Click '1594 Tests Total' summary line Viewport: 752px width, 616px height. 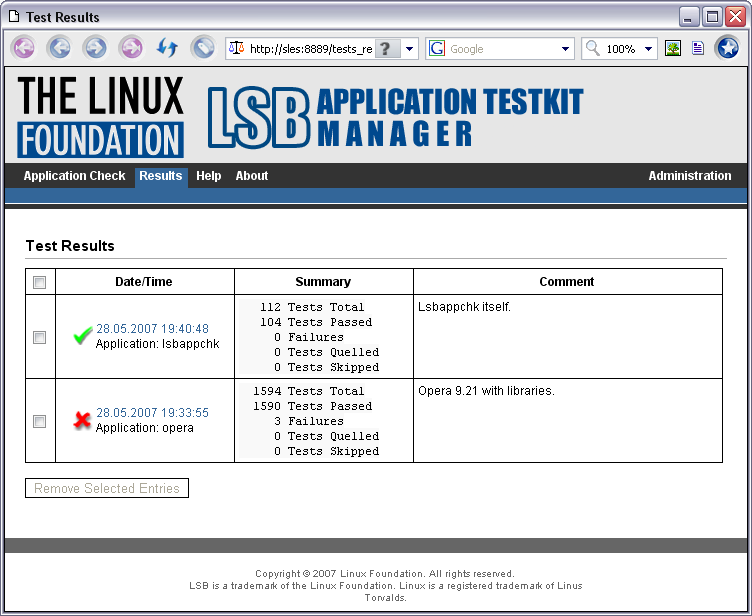[x=309, y=391]
